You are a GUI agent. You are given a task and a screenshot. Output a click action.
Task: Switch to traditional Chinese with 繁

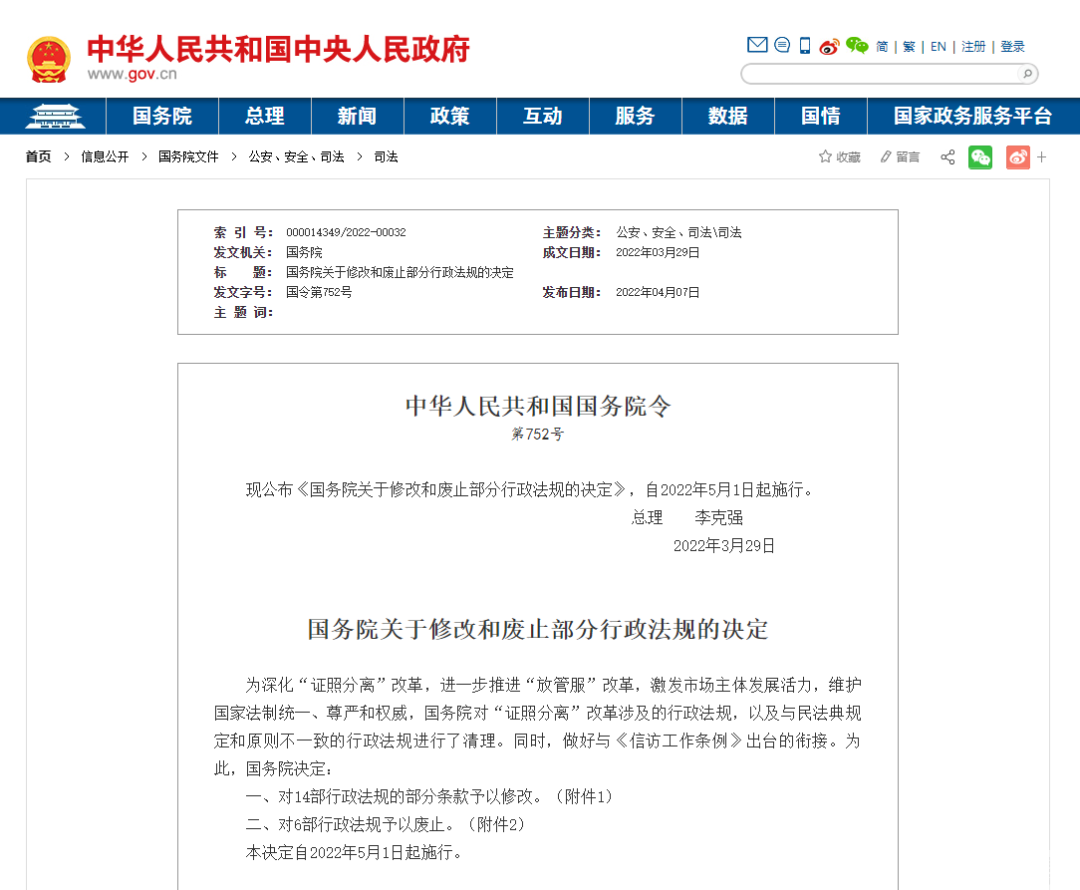[909, 47]
